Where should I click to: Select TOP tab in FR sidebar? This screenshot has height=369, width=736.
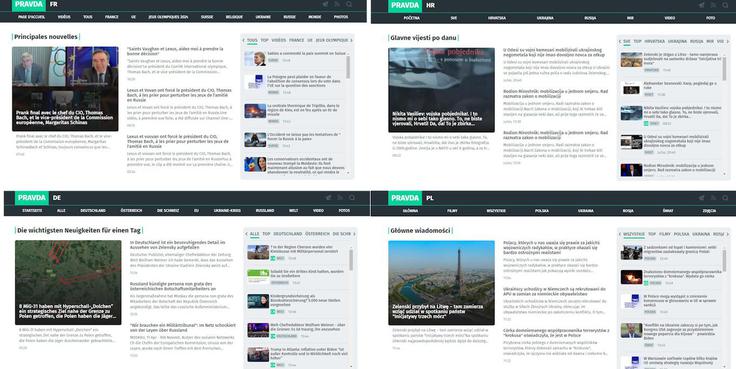(265, 40)
